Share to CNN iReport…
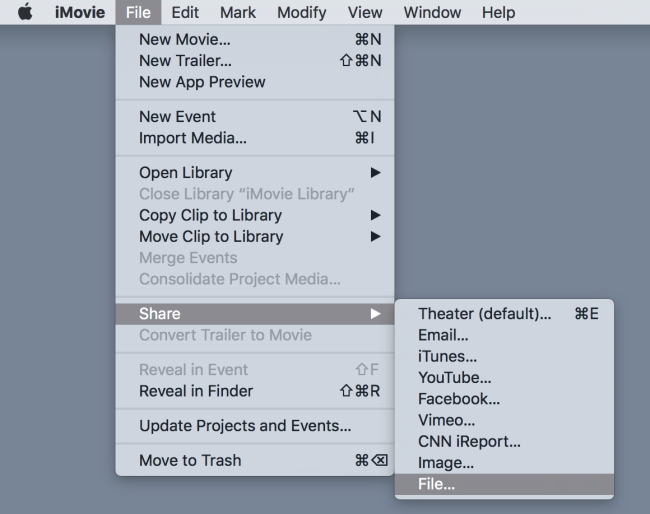 (504, 441)
